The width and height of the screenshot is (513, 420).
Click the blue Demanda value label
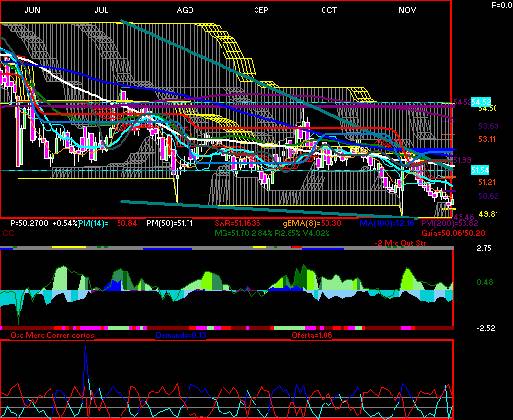(x=181, y=335)
